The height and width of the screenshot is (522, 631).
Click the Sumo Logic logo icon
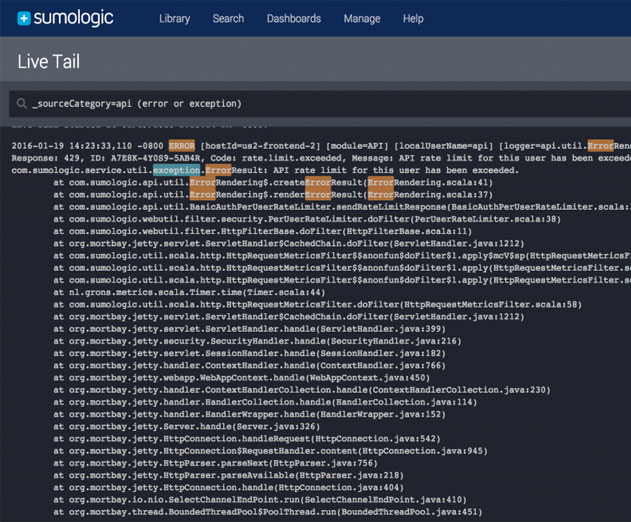point(24,19)
